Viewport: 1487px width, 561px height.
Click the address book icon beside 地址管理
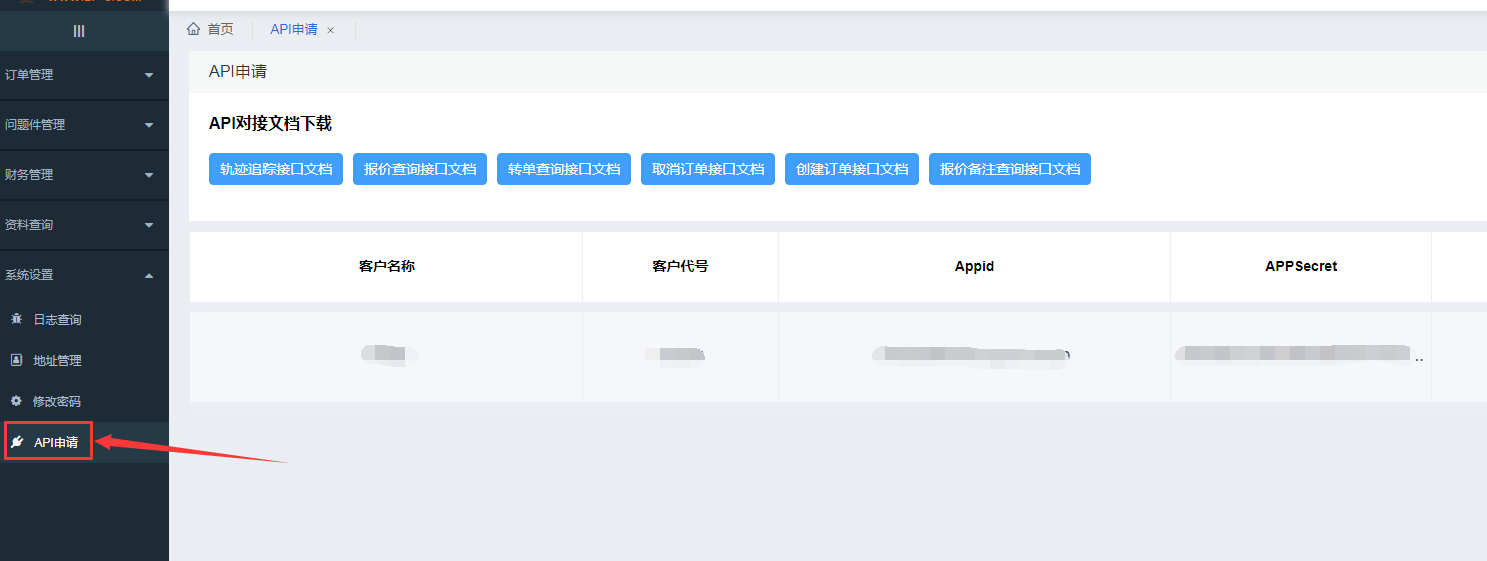click(16, 360)
